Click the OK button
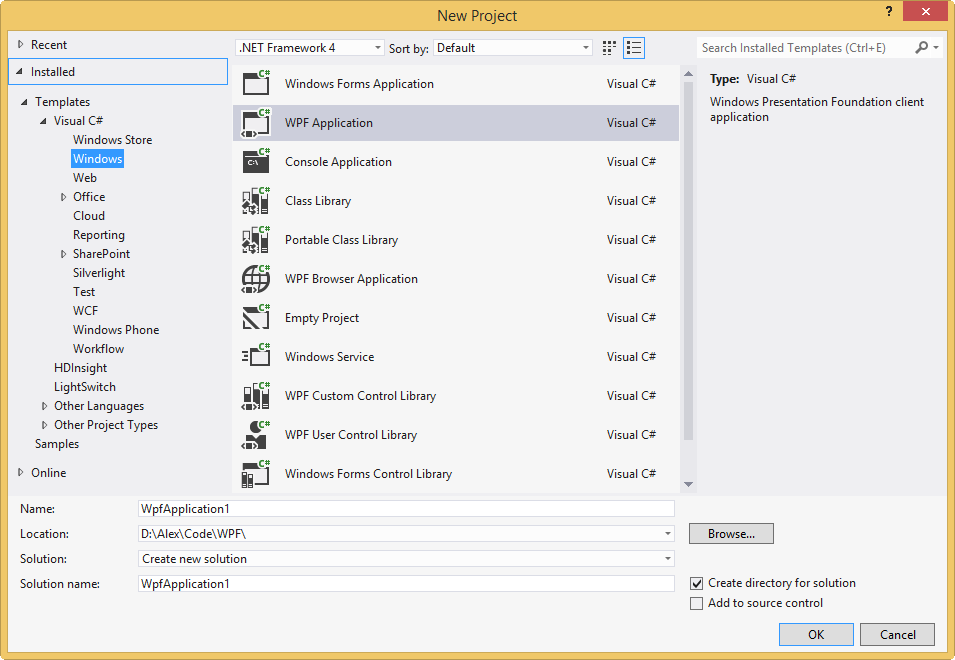Screen dimensions: 955x660 pos(816,634)
